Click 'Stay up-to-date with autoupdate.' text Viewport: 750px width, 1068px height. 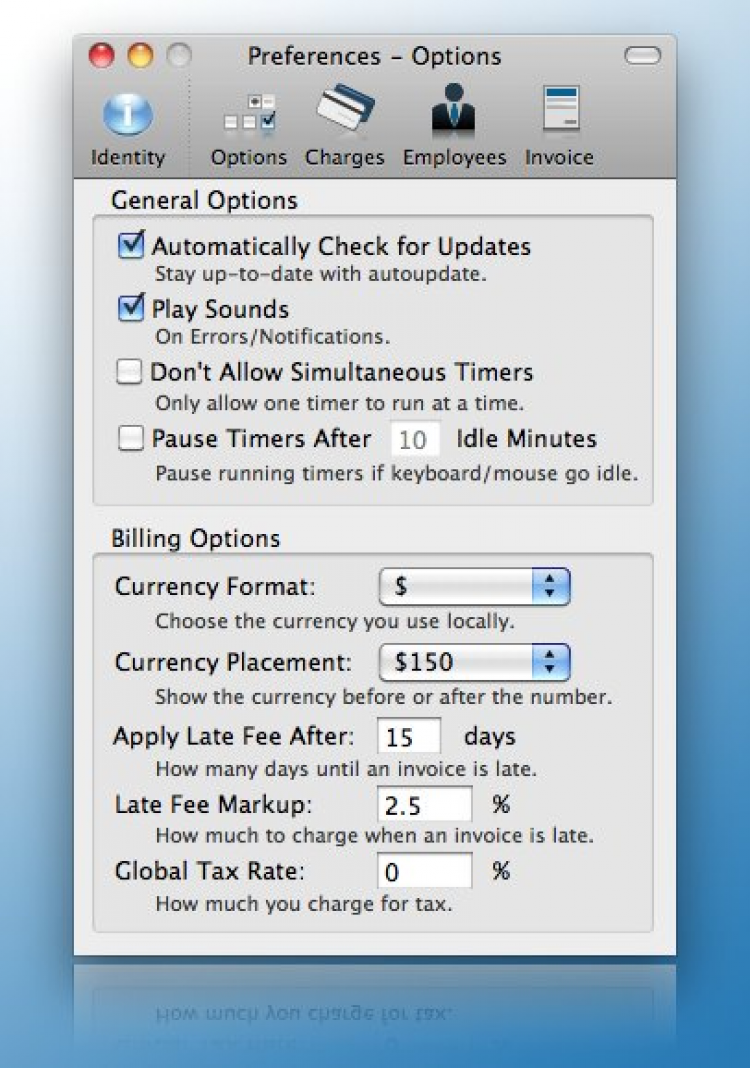tap(321, 274)
